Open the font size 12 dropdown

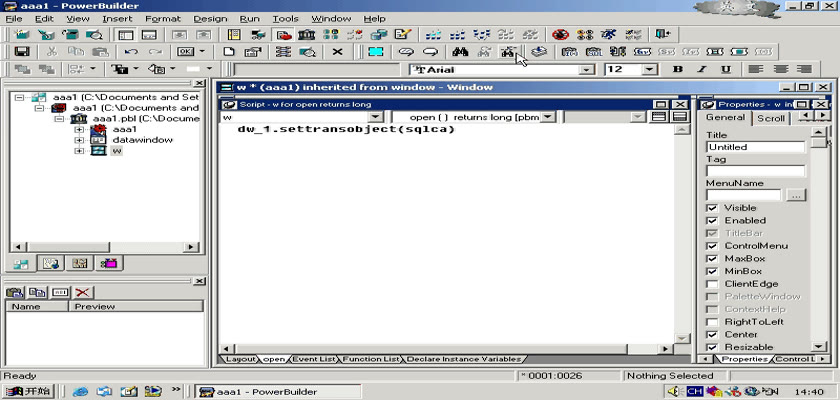coord(650,70)
